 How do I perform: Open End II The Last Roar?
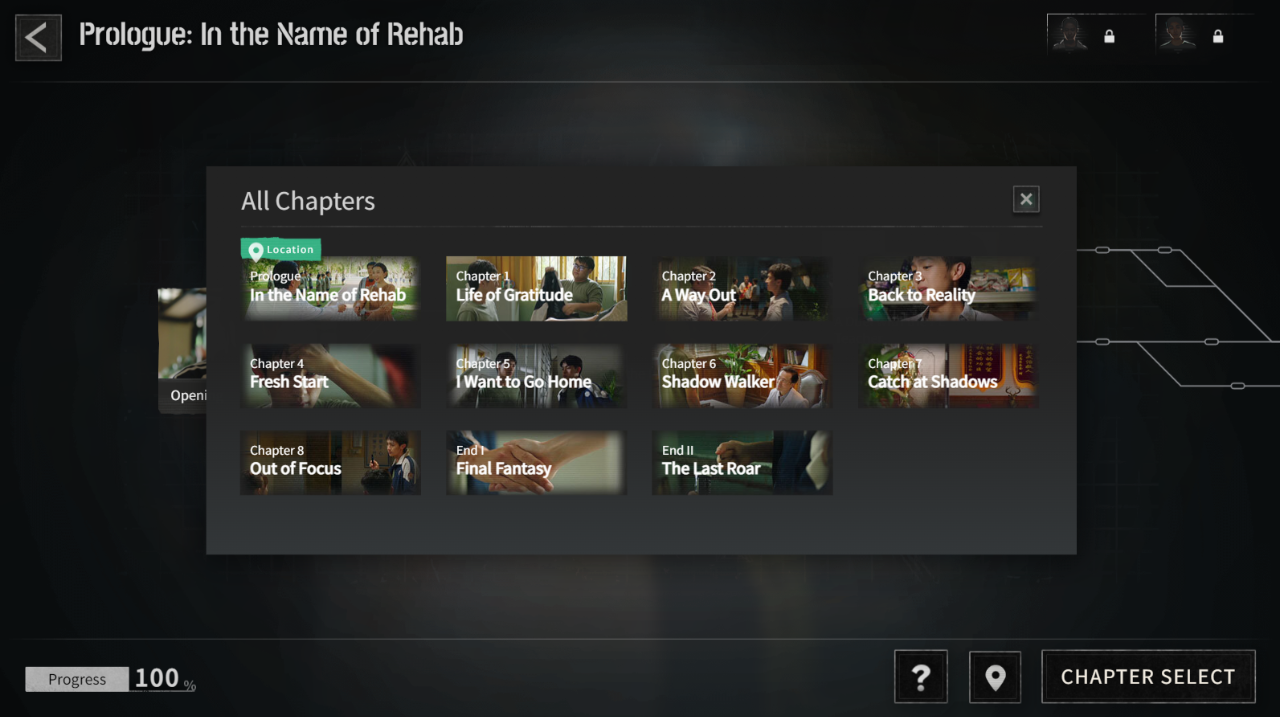tap(742, 463)
